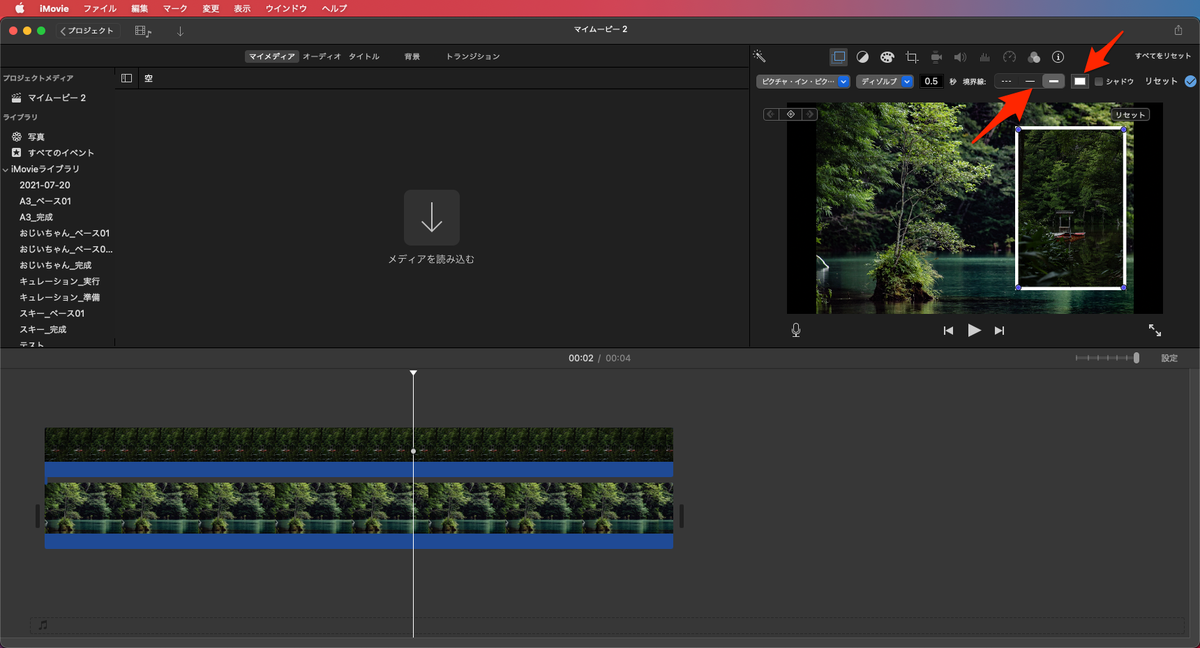
Task: Open the volume speaker icon
Action: click(x=961, y=57)
